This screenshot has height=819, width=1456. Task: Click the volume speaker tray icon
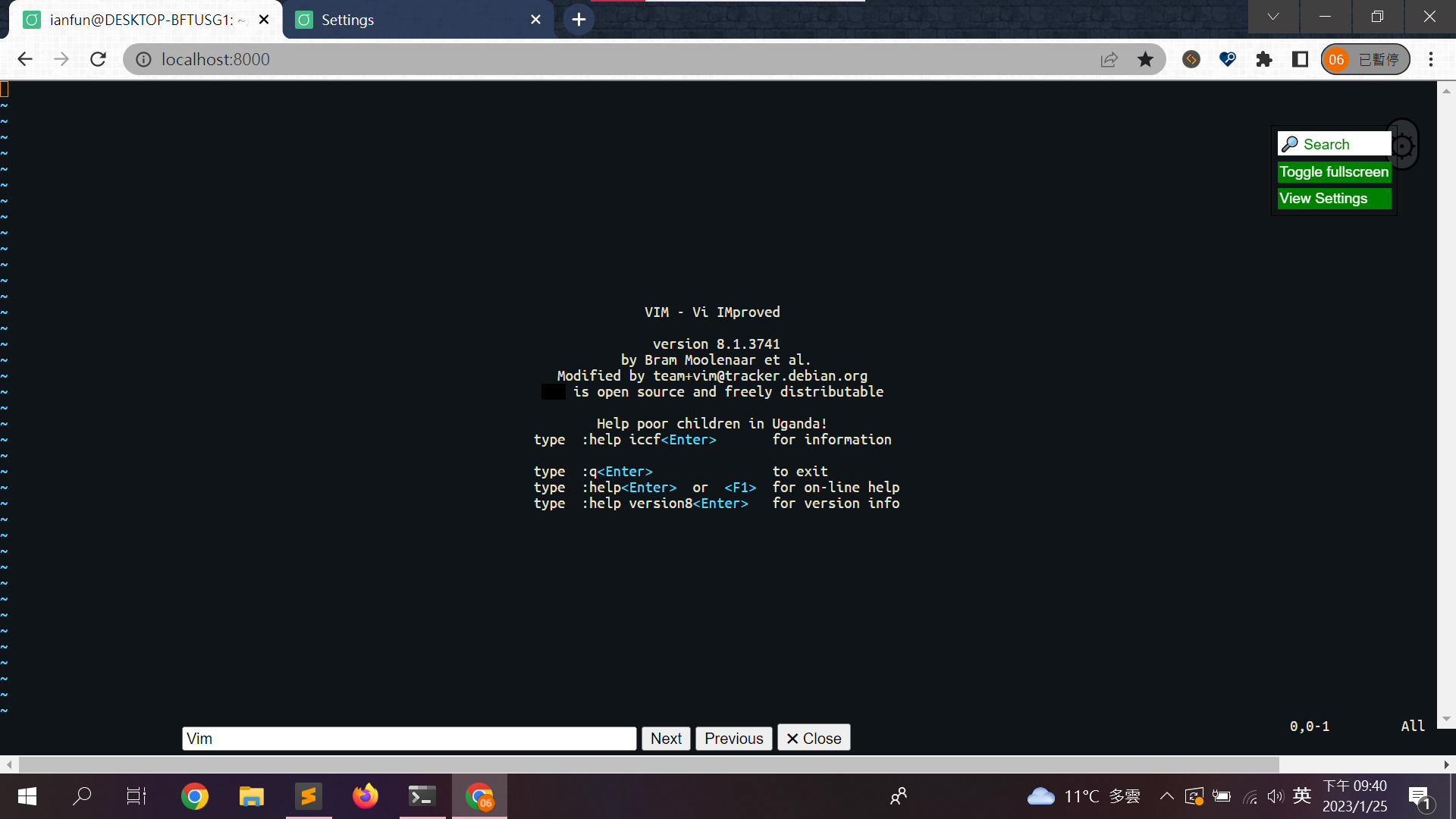tap(1276, 796)
